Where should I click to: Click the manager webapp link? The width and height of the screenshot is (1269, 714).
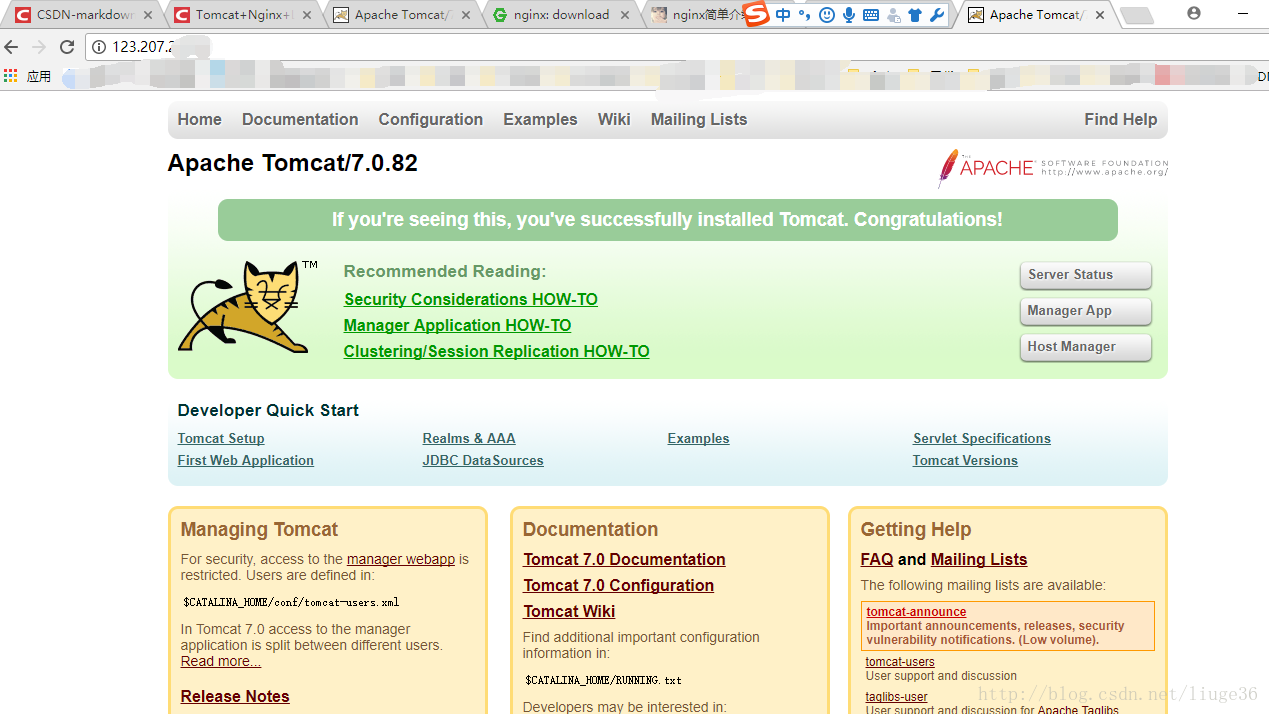coord(401,559)
